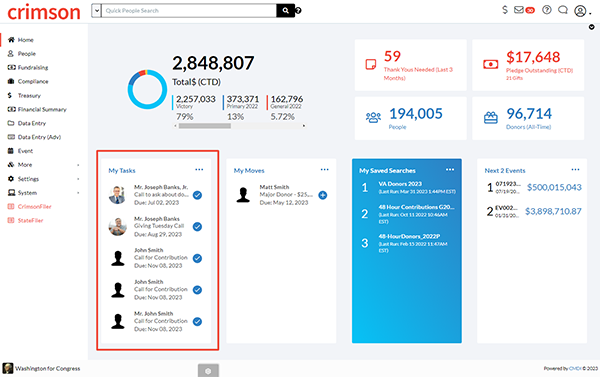
Task: Go to Fundraising in sidebar
Action: coord(33,68)
